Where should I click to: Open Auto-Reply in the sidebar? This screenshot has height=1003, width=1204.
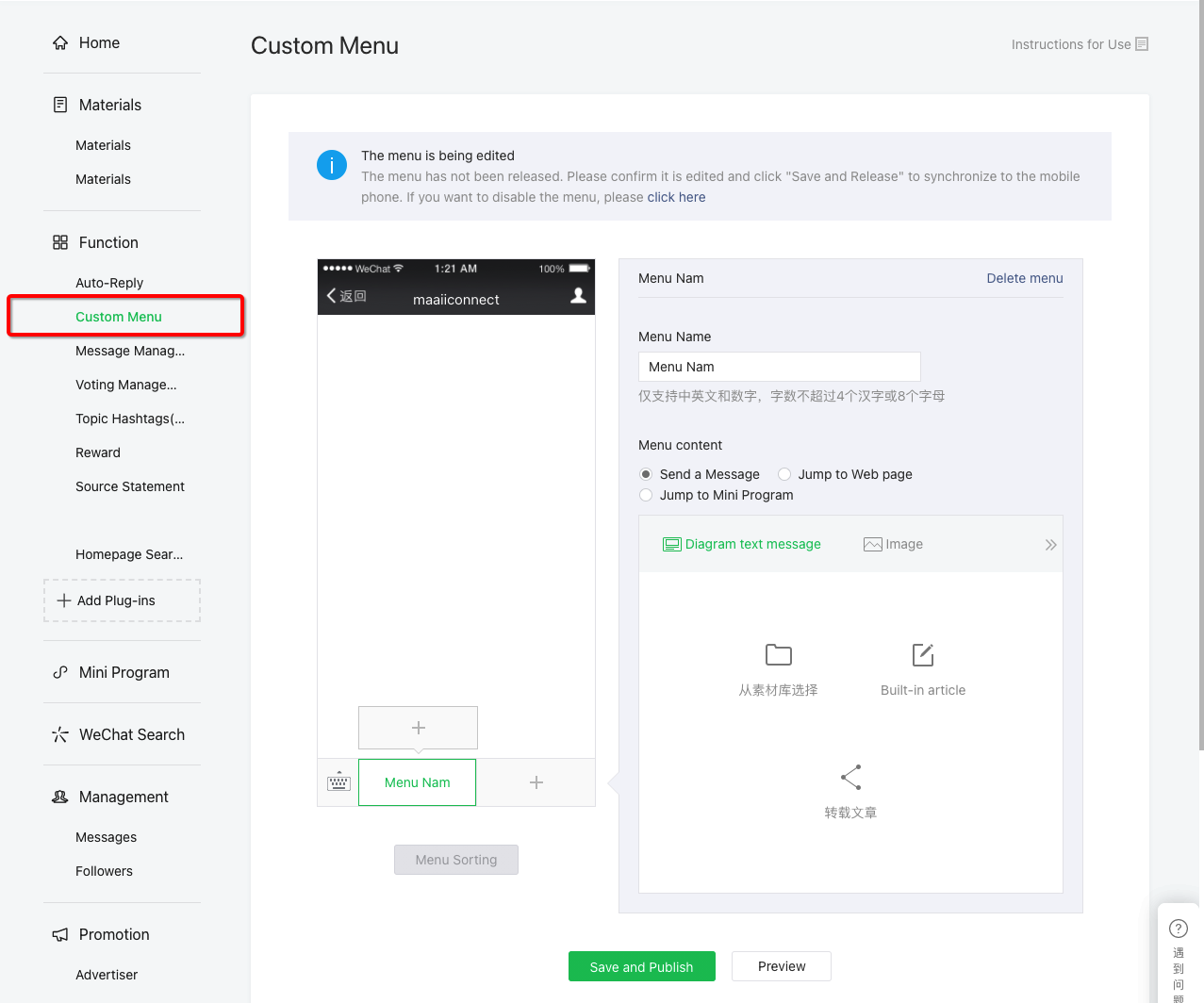pyautogui.click(x=109, y=283)
